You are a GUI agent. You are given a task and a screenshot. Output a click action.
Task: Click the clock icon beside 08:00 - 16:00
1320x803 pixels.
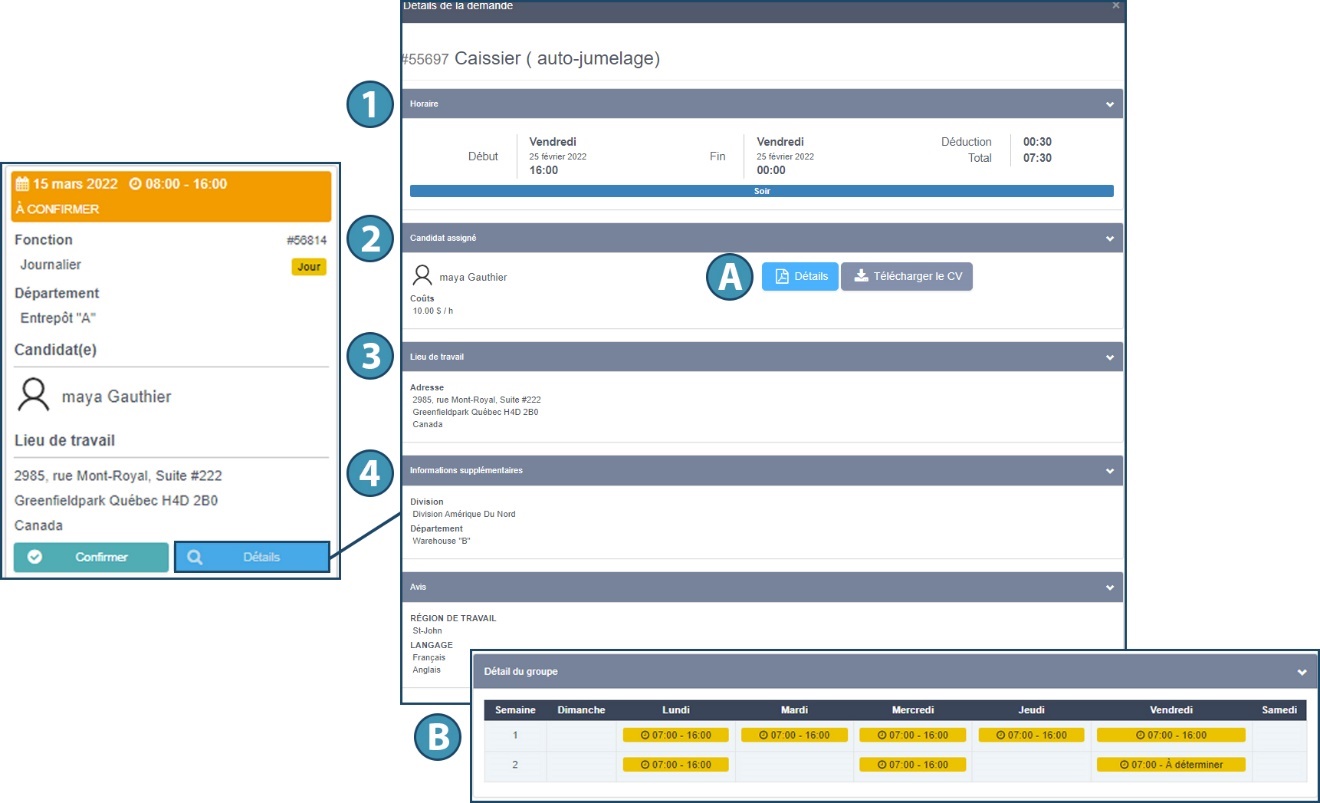coord(136,184)
